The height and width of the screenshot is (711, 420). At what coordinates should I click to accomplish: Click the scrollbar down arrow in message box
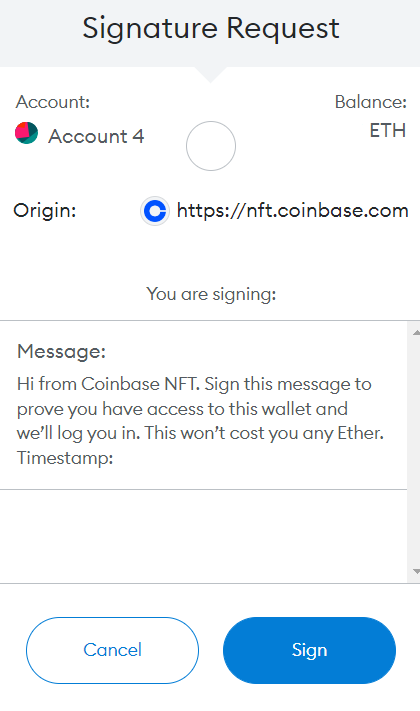[x=416, y=571]
